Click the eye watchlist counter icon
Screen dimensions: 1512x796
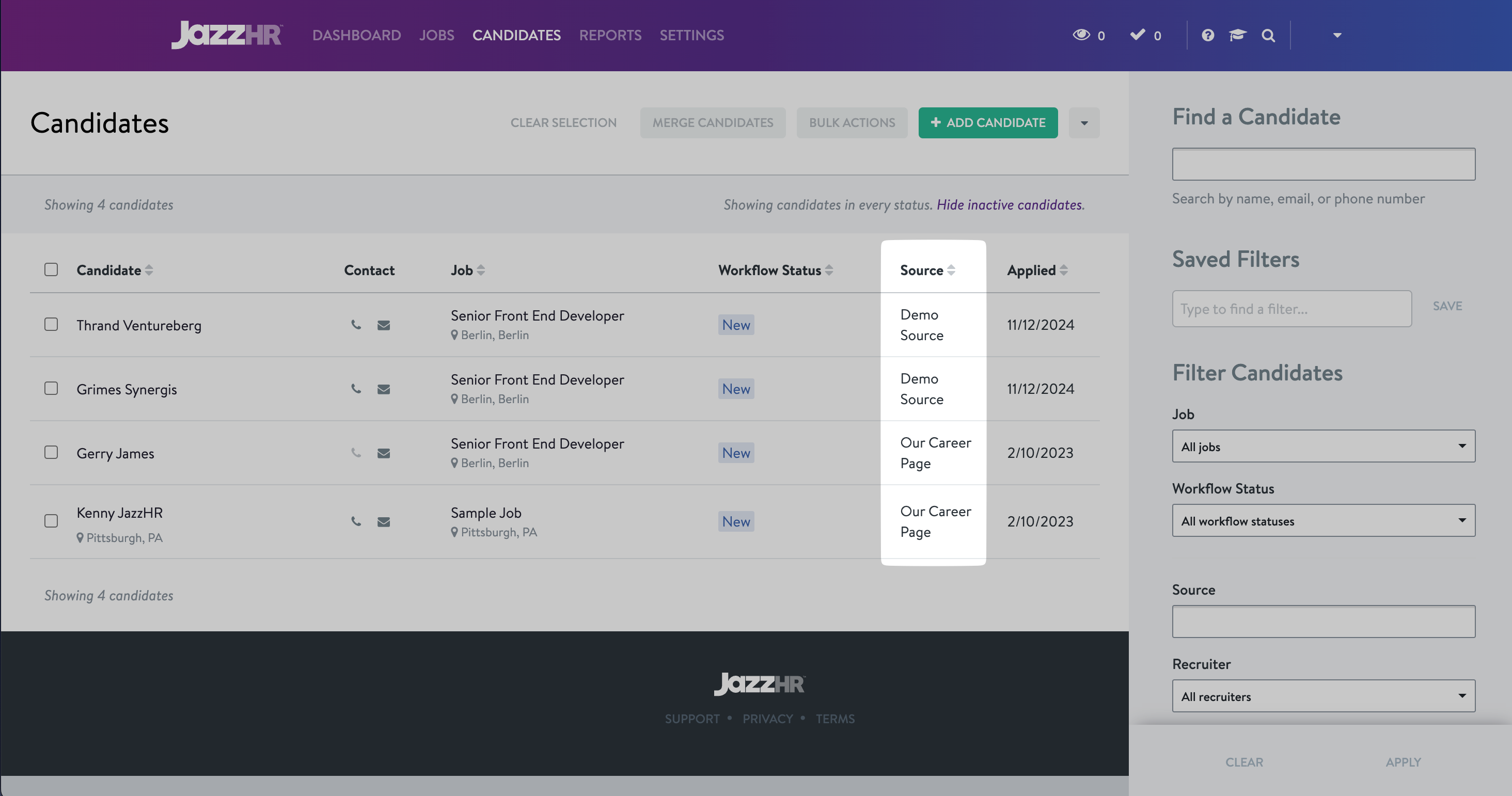point(1081,35)
